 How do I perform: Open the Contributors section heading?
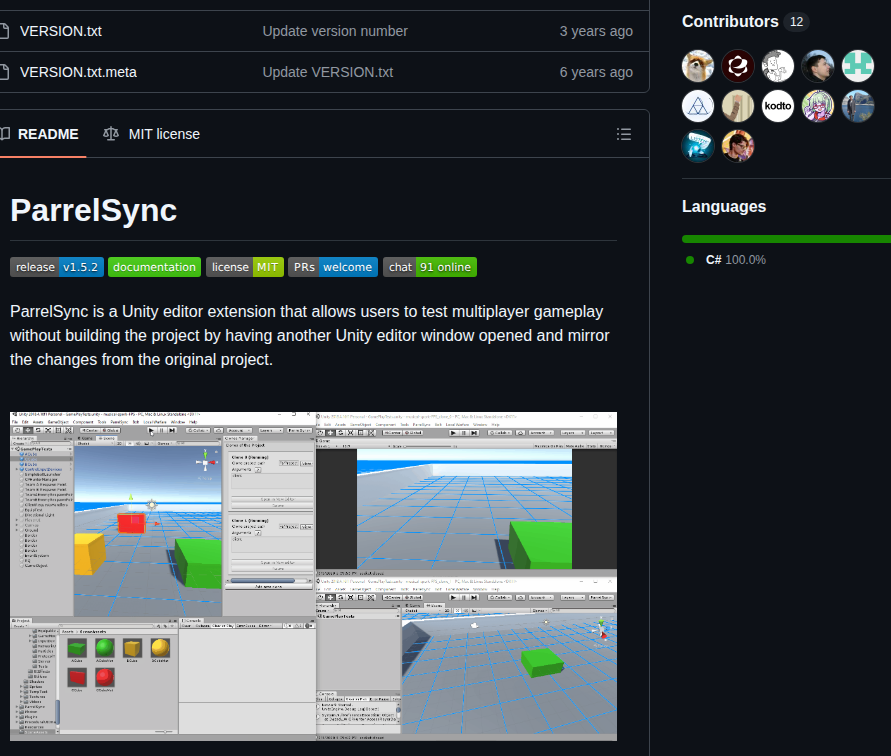click(730, 22)
